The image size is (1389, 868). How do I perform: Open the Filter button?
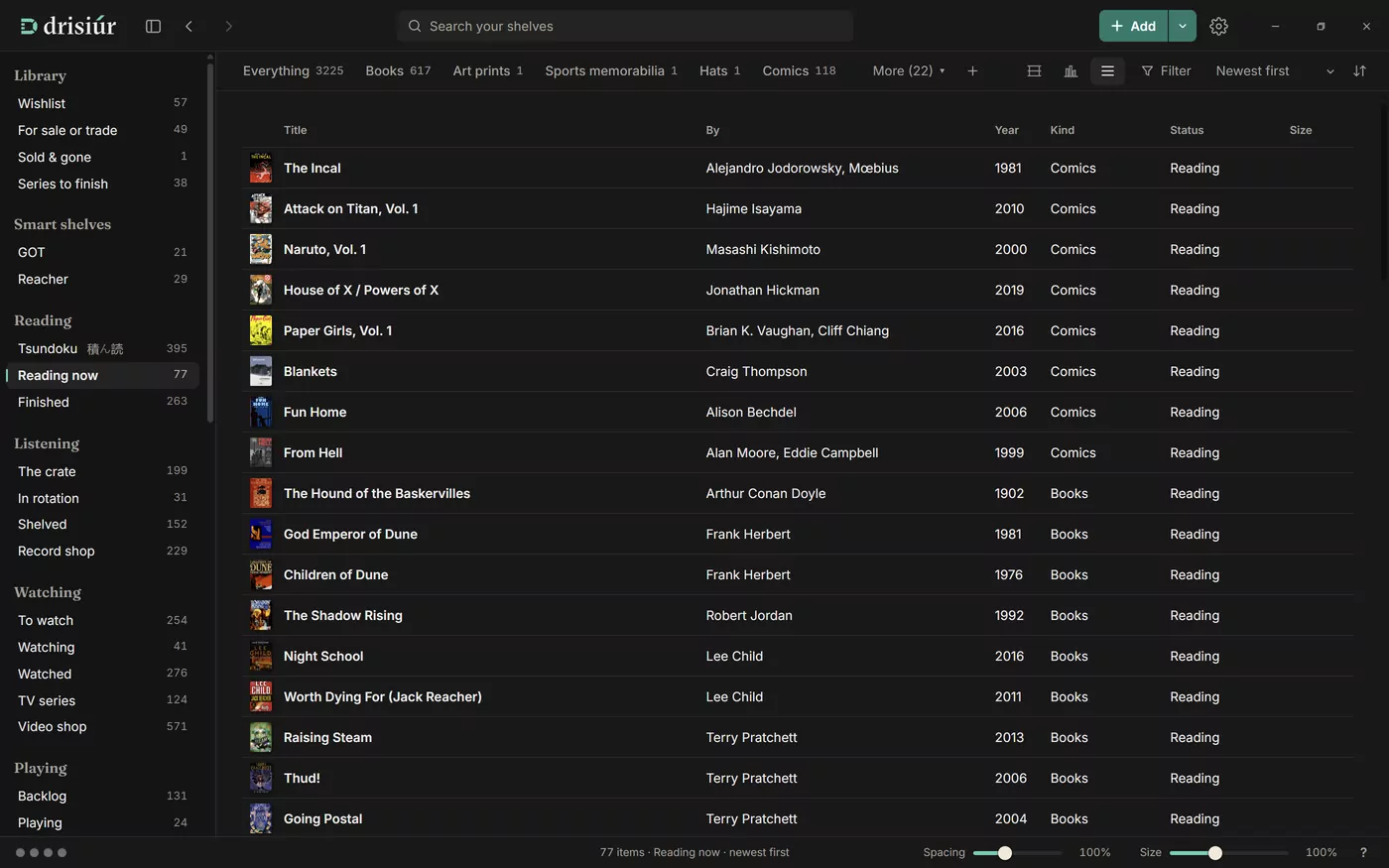click(x=1166, y=70)
